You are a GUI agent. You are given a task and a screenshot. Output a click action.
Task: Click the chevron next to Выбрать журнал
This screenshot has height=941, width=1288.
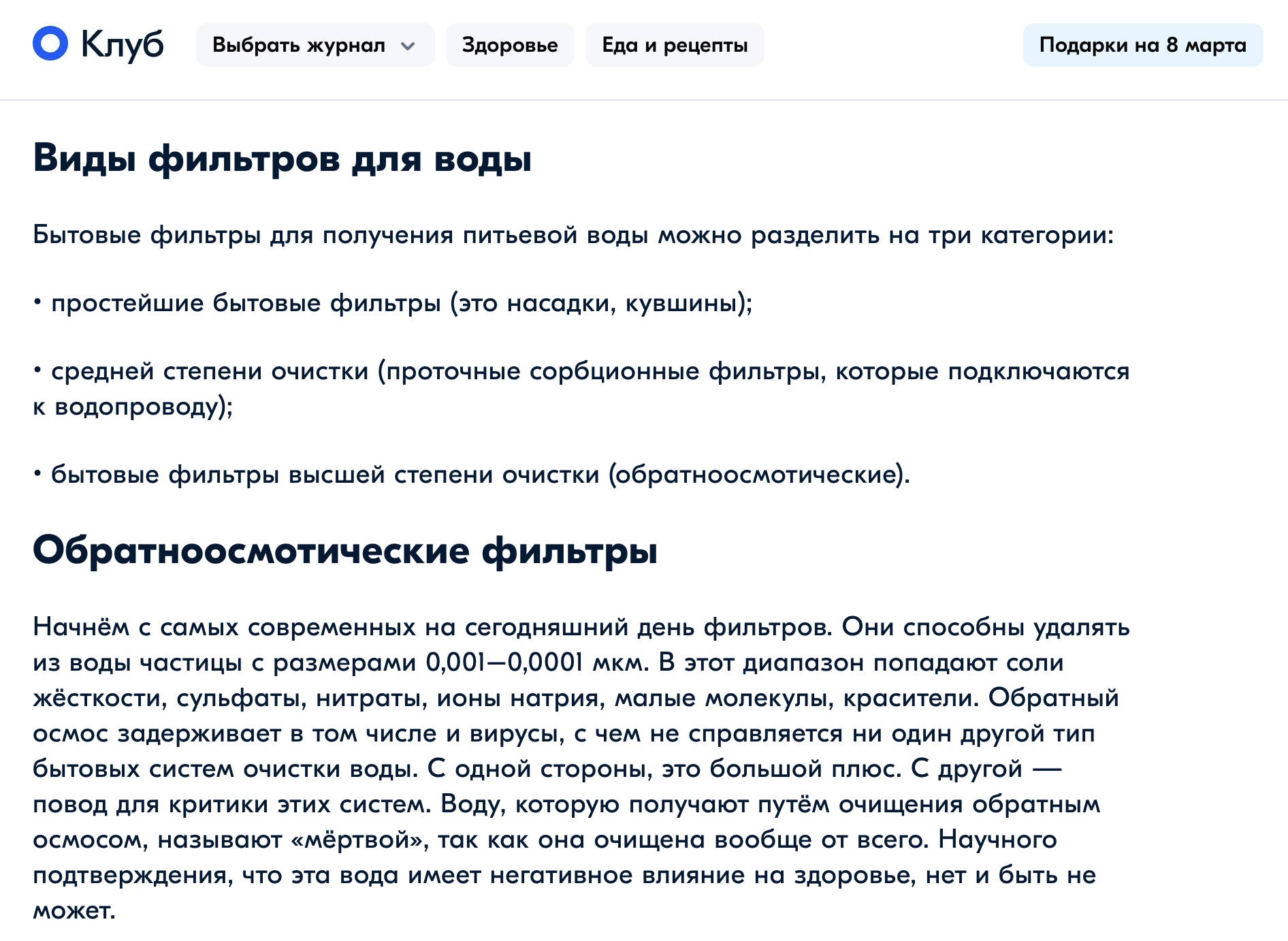tap(408, 46)
